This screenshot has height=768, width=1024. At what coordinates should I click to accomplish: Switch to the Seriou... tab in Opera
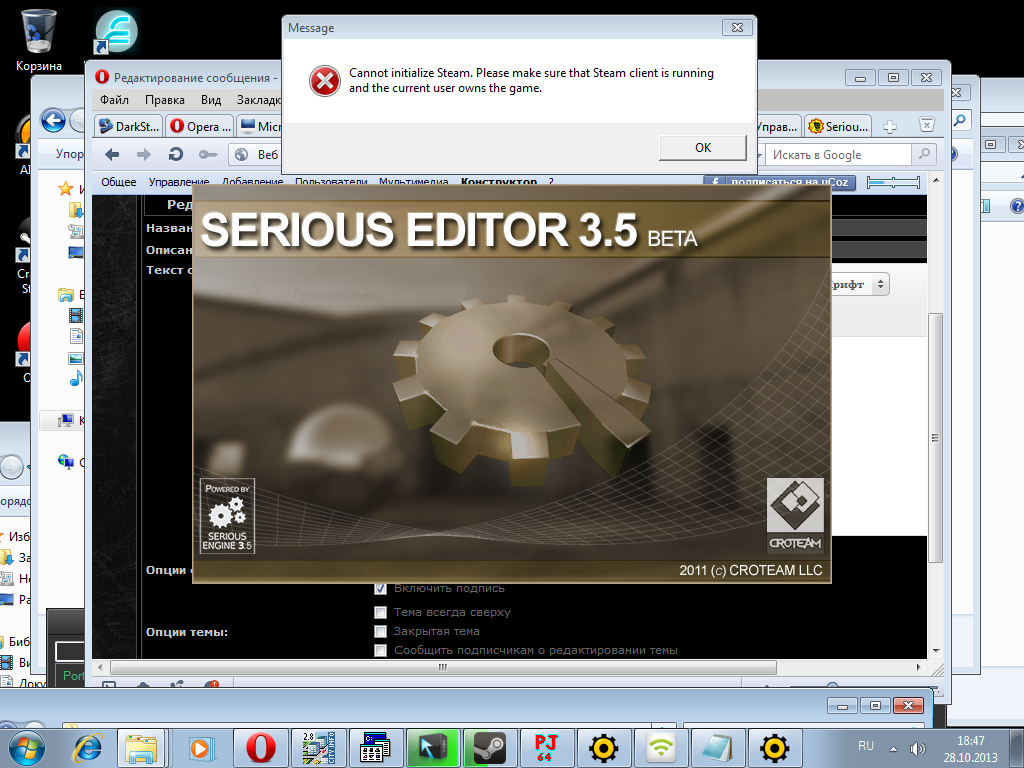(x=840, y=127)
